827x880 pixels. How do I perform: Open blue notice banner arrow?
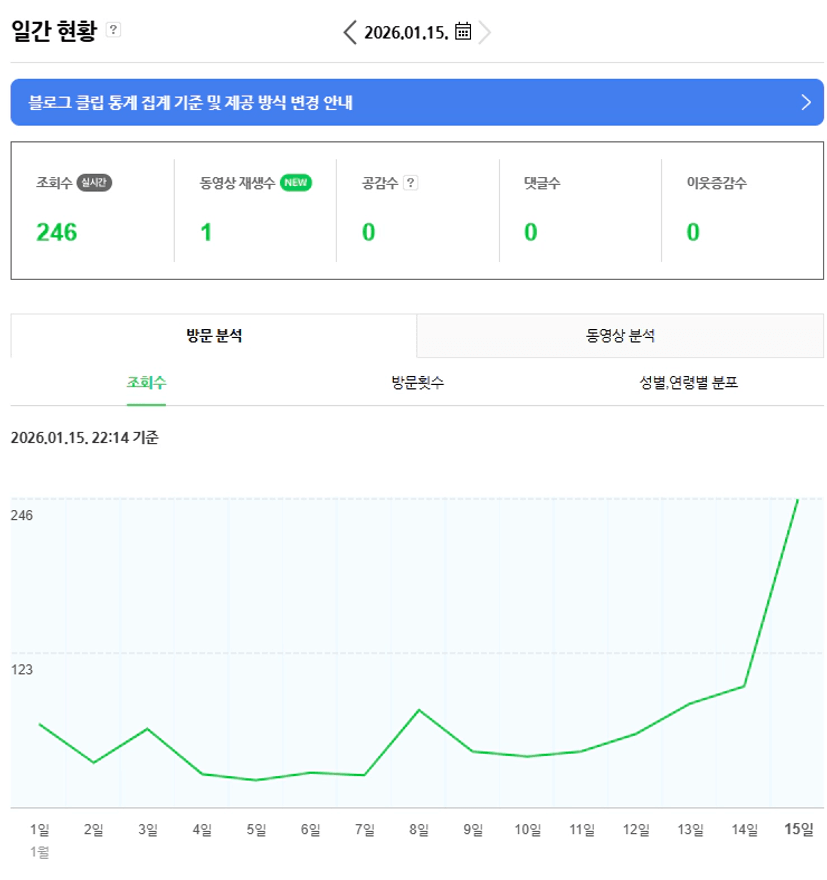[806, 102]
